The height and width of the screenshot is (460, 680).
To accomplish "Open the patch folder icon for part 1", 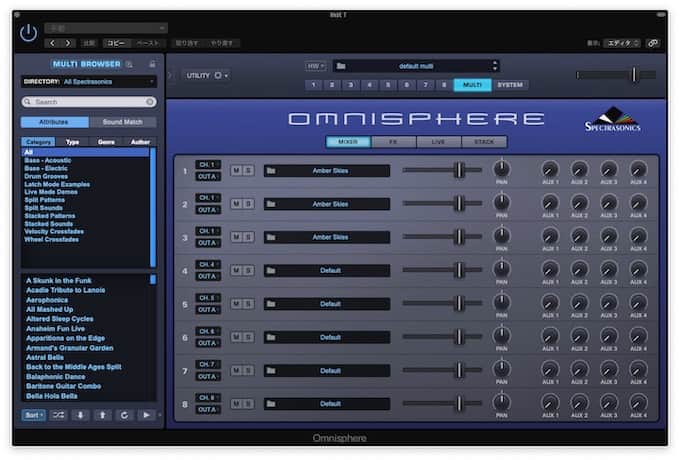I will (x=271, y=171).
